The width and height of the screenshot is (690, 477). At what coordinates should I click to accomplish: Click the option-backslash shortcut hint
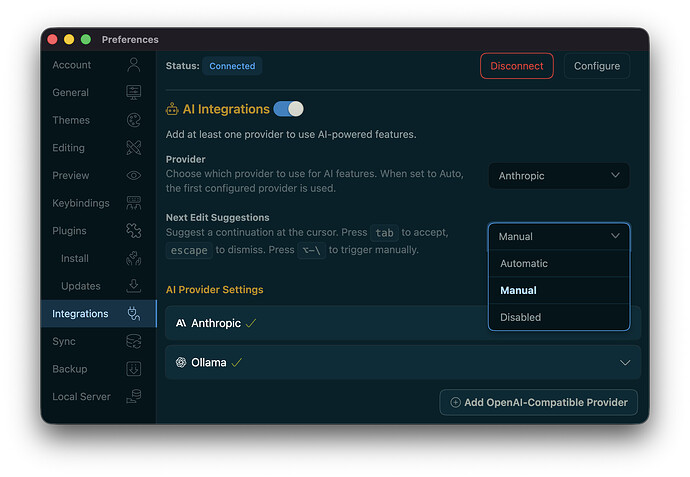pos(311,250)
